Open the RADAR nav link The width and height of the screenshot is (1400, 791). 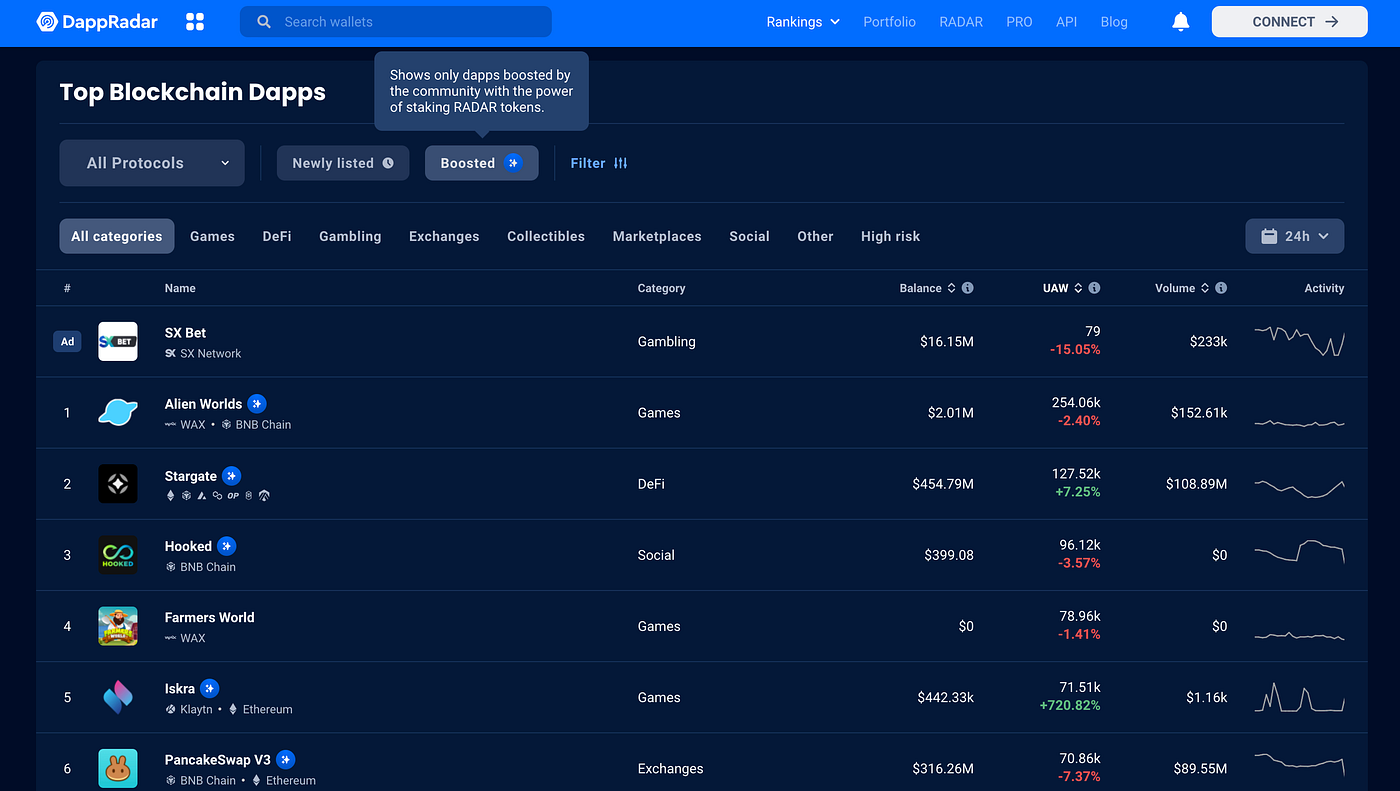tap(961, 22)
